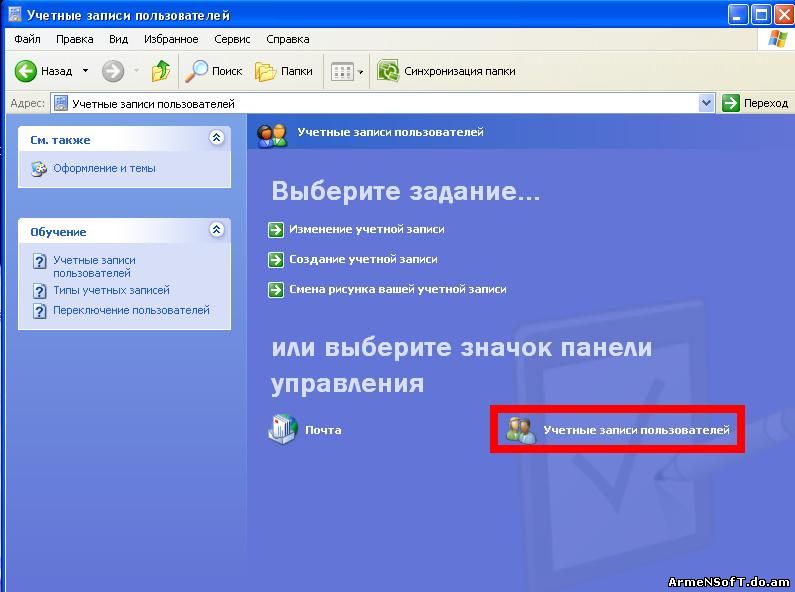This screenshot has width=795, height=592.
Task: Open Поиск search tool
Action: pos(213,71)
